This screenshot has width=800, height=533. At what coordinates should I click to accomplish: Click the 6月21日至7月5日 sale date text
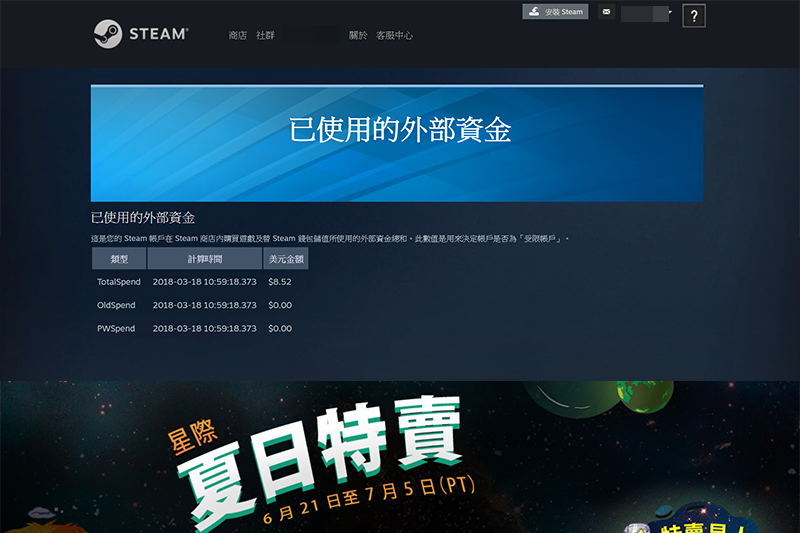(x=368, y=499)
